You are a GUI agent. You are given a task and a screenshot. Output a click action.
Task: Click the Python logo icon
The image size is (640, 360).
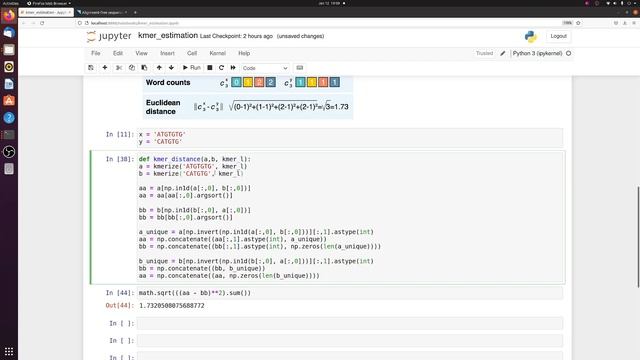click(x=531, y=37)
